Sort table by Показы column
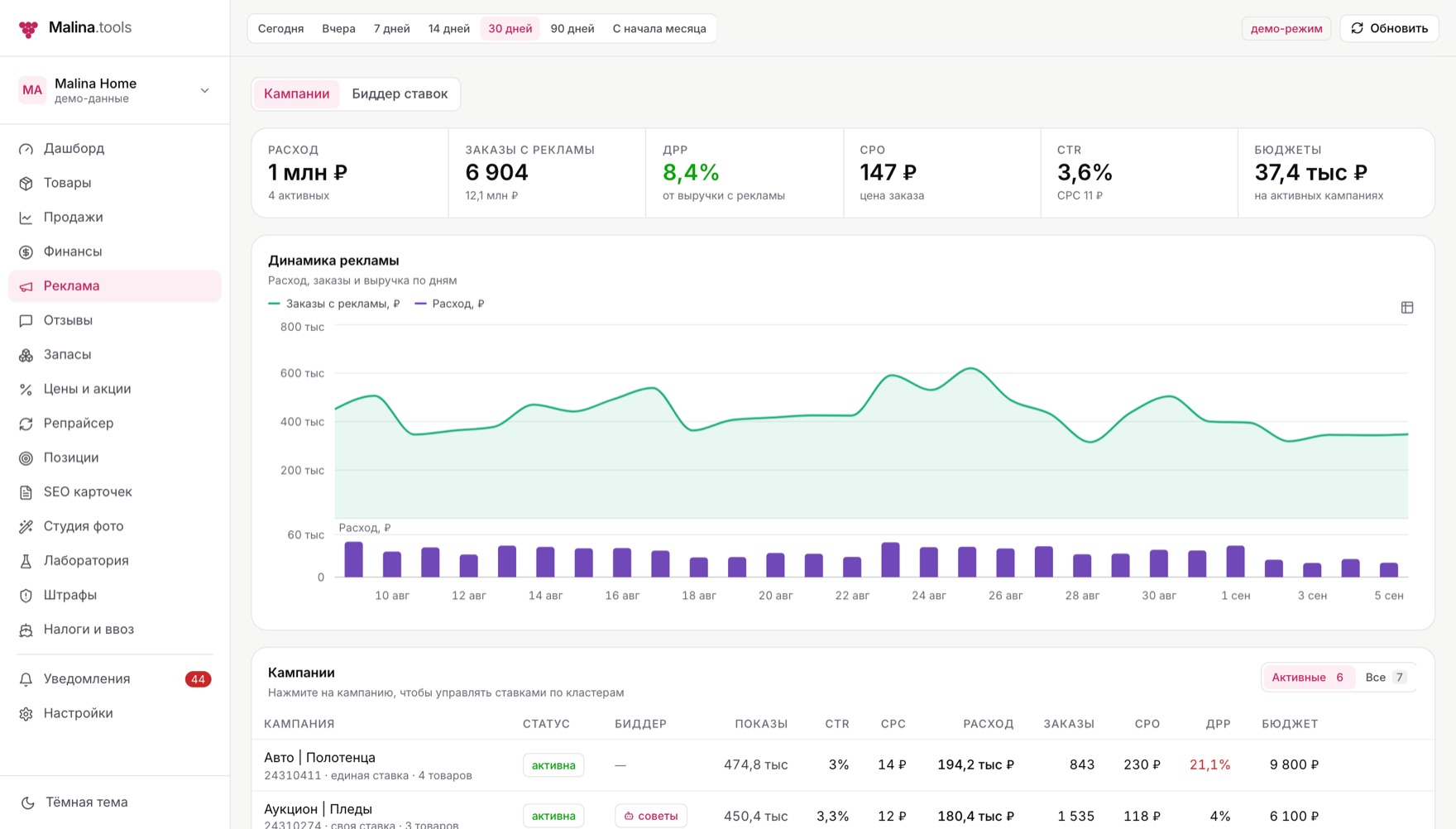 pyautogui.click(x=761, y=724)
